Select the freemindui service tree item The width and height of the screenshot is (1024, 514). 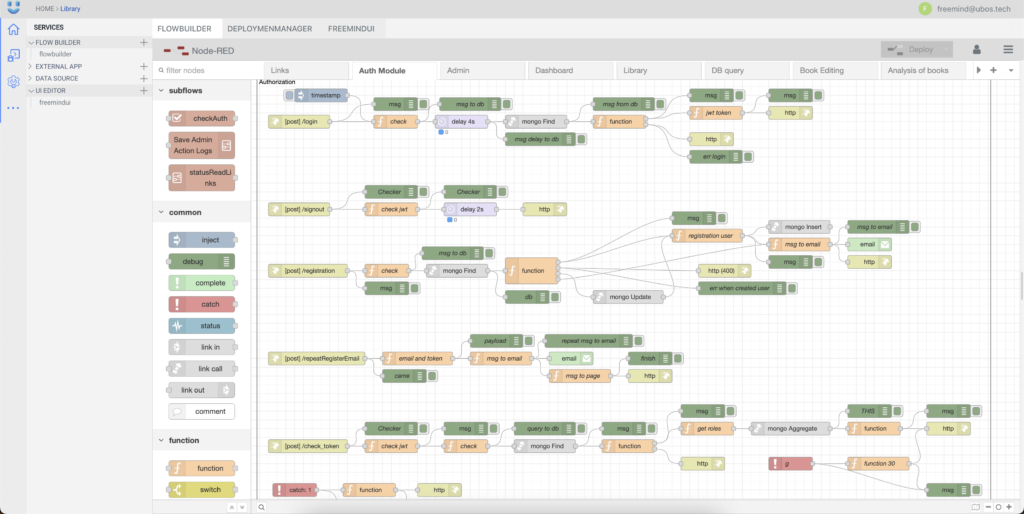55,103
